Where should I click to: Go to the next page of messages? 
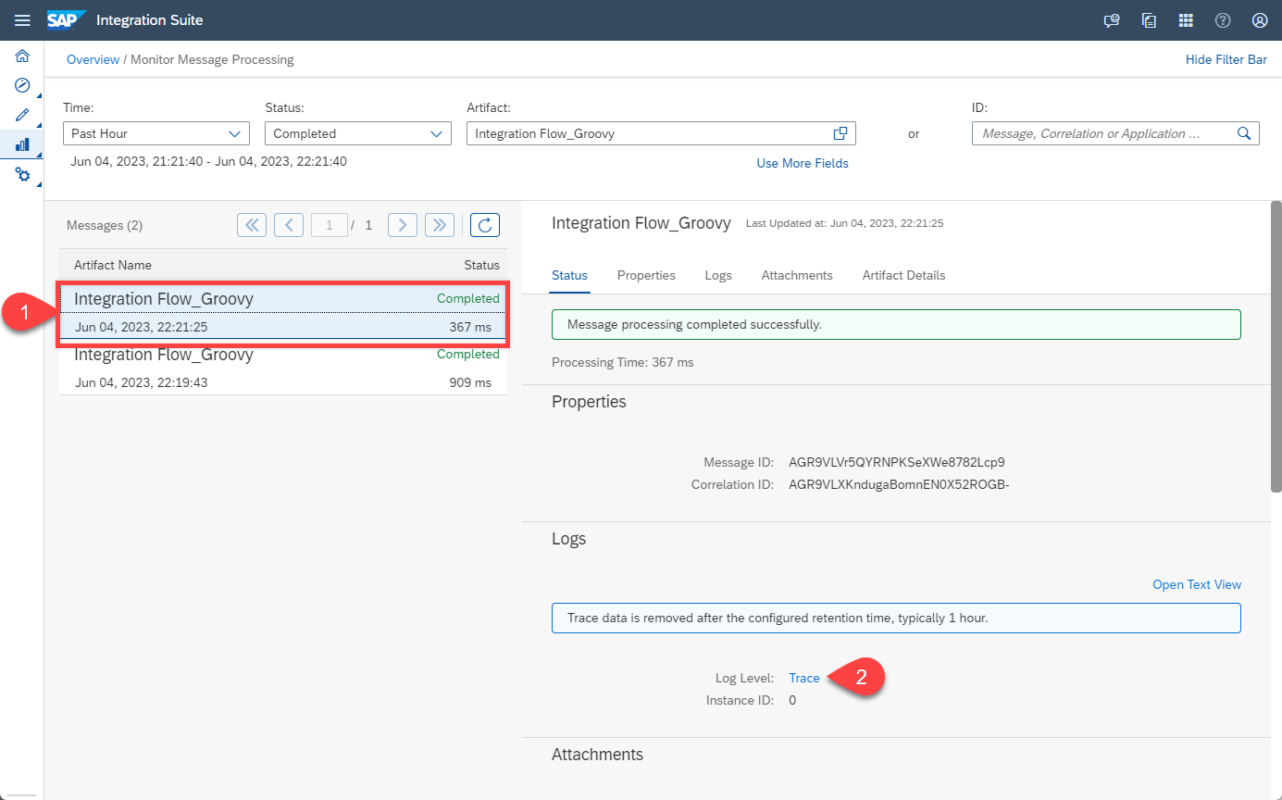point(402,225)
